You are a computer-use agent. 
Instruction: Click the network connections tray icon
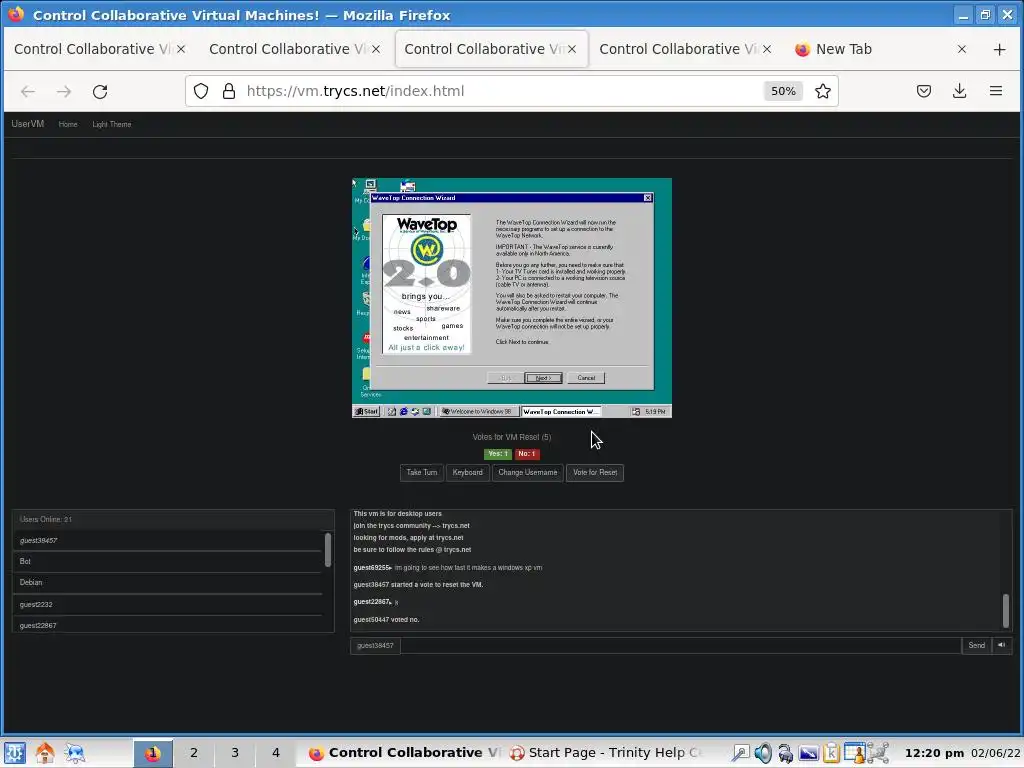(x=878, y=753)
